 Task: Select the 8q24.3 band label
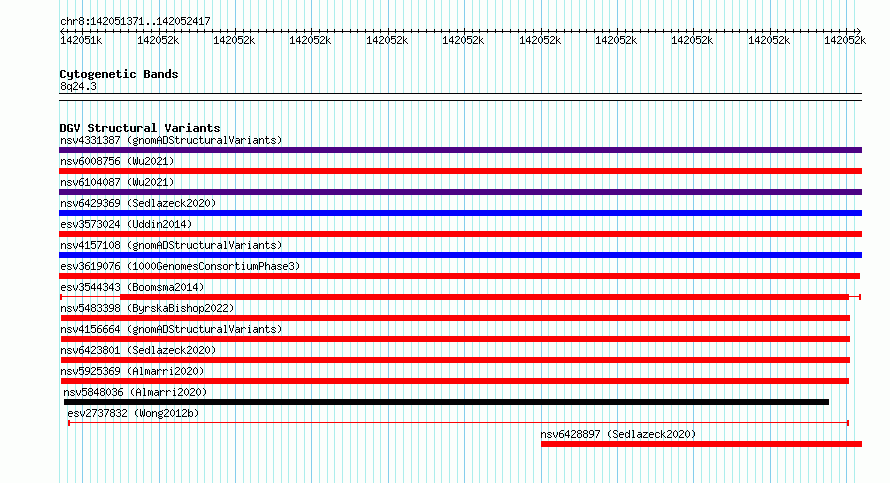point(78,86)
